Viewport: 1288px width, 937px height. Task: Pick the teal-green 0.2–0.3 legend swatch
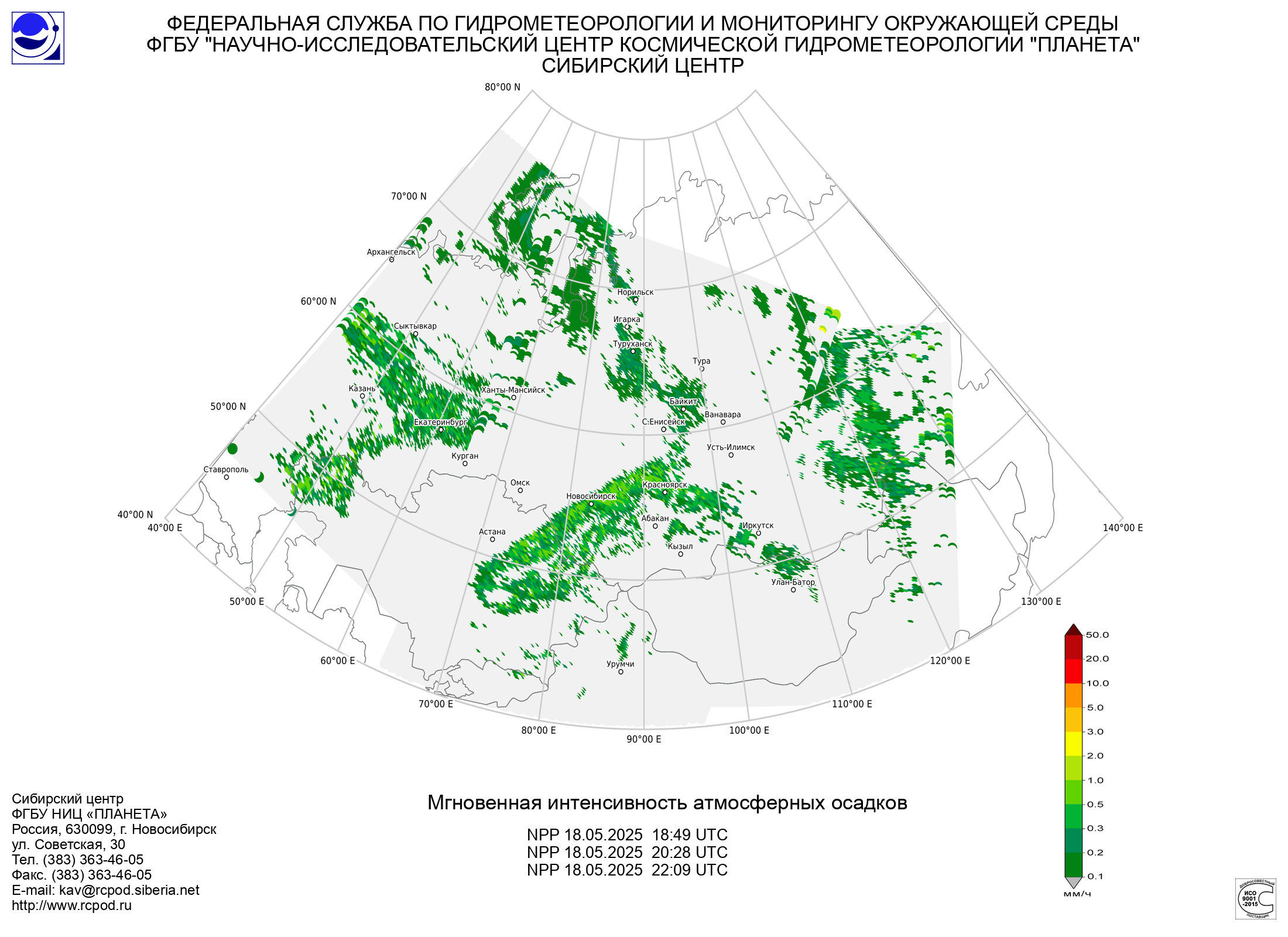tap(1073, 840)
